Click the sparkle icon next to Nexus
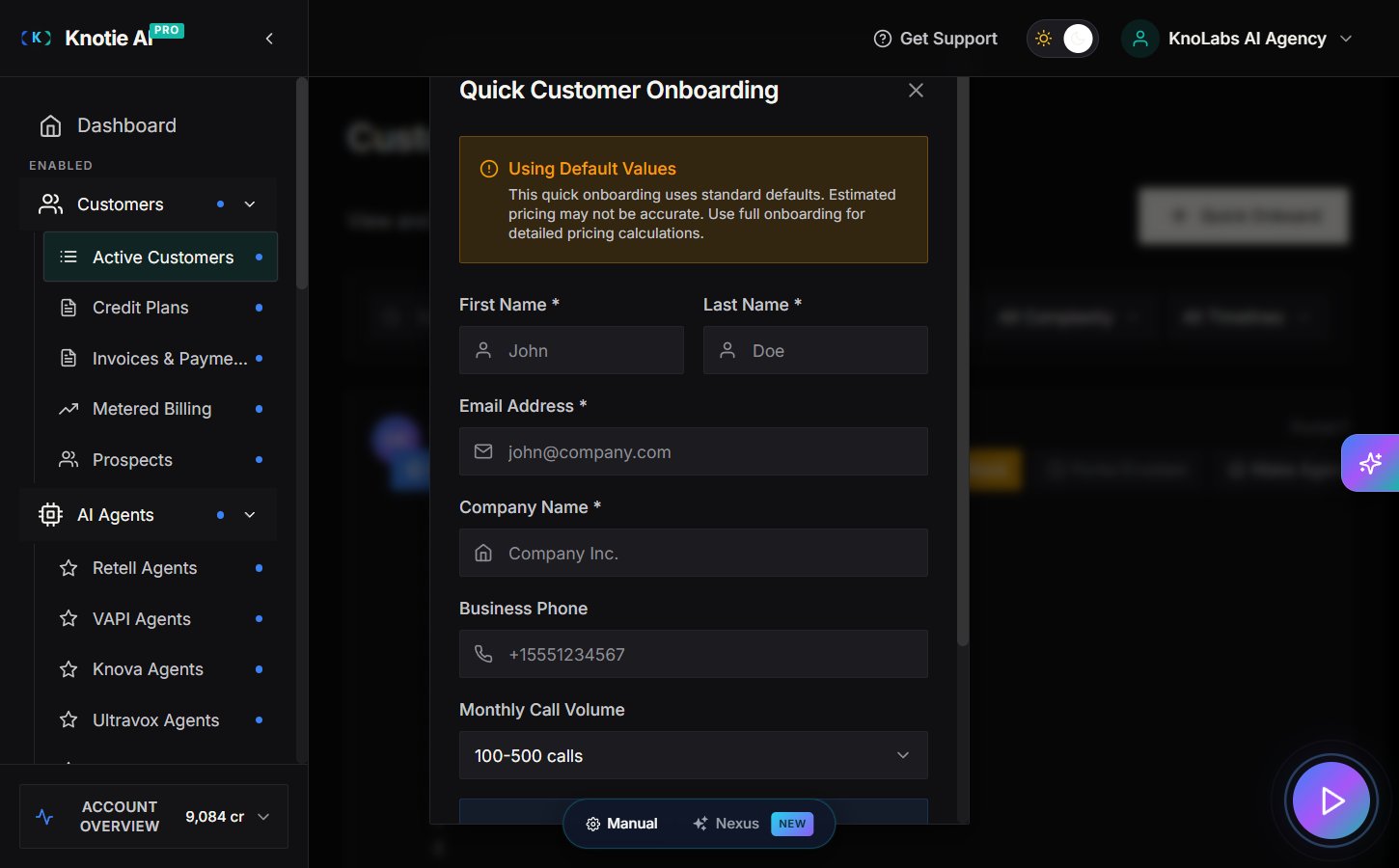Viewport: 1399px width, 868px height. tap(700, 824)
